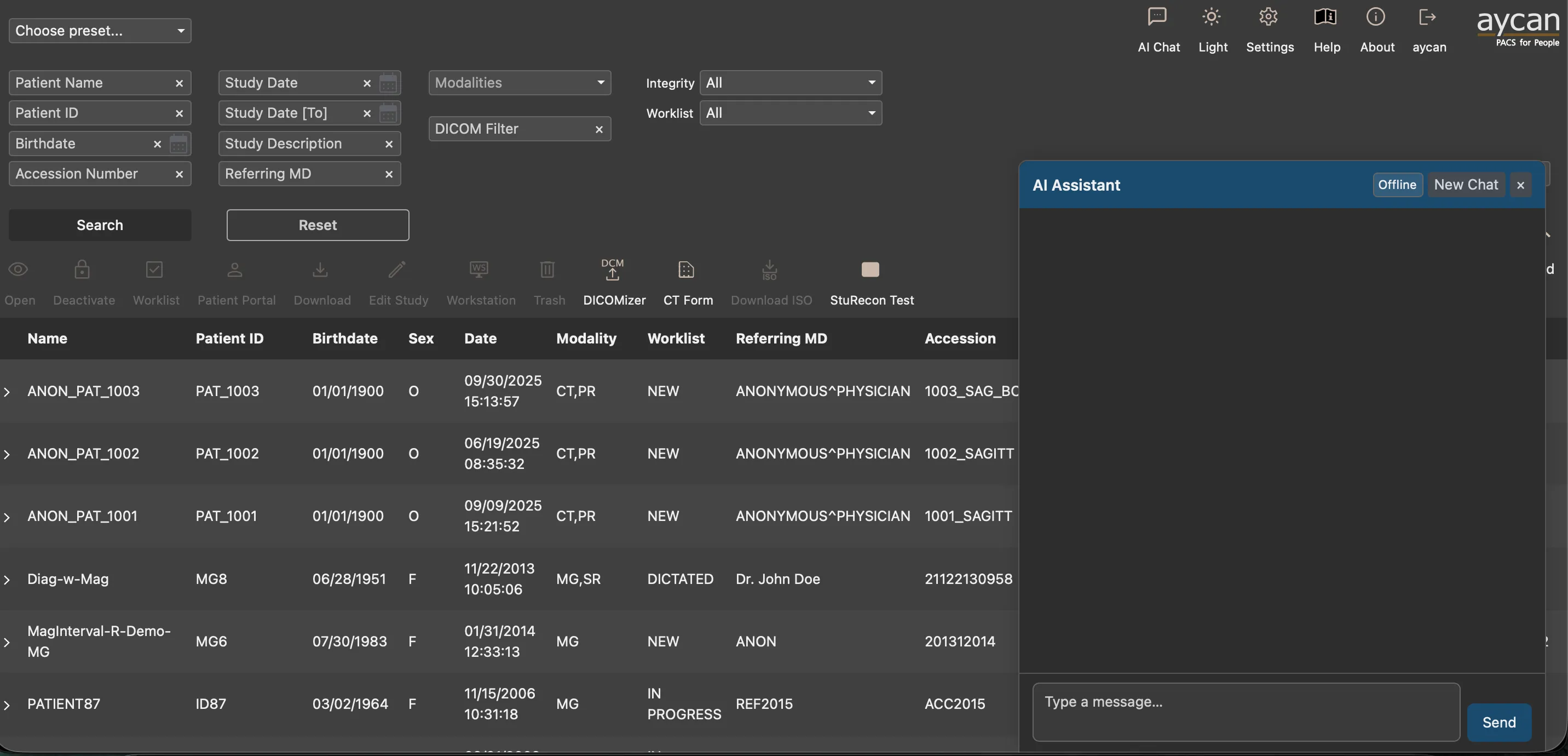
Task: Open the CT Form tool
Action: click(x=686, y=270)
